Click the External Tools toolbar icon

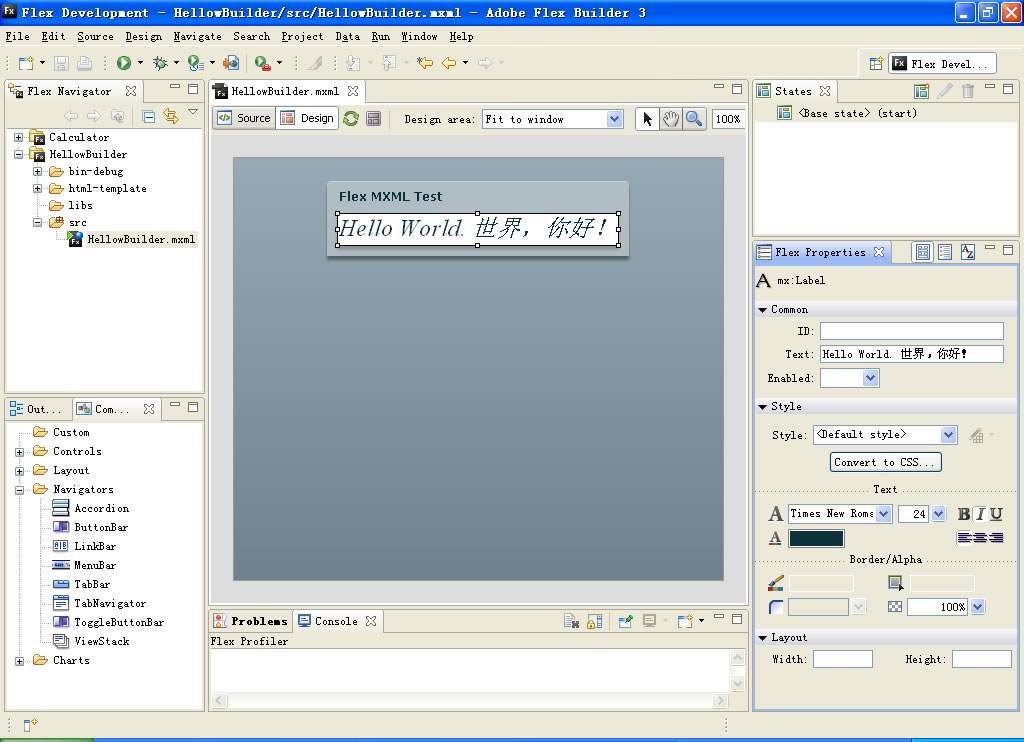pos(263,63)
